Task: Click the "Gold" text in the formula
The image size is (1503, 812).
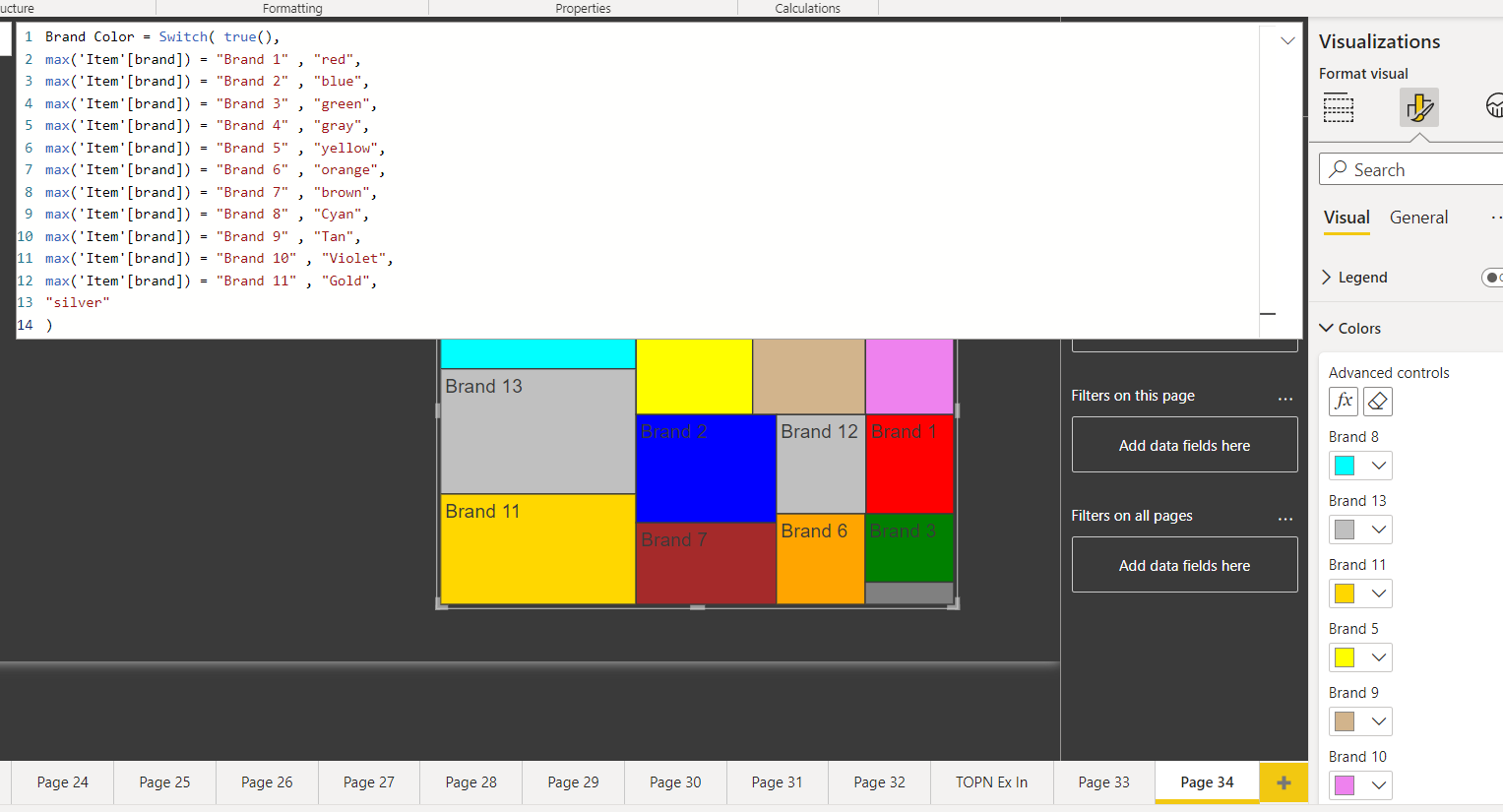Action: tap(345, 281)
